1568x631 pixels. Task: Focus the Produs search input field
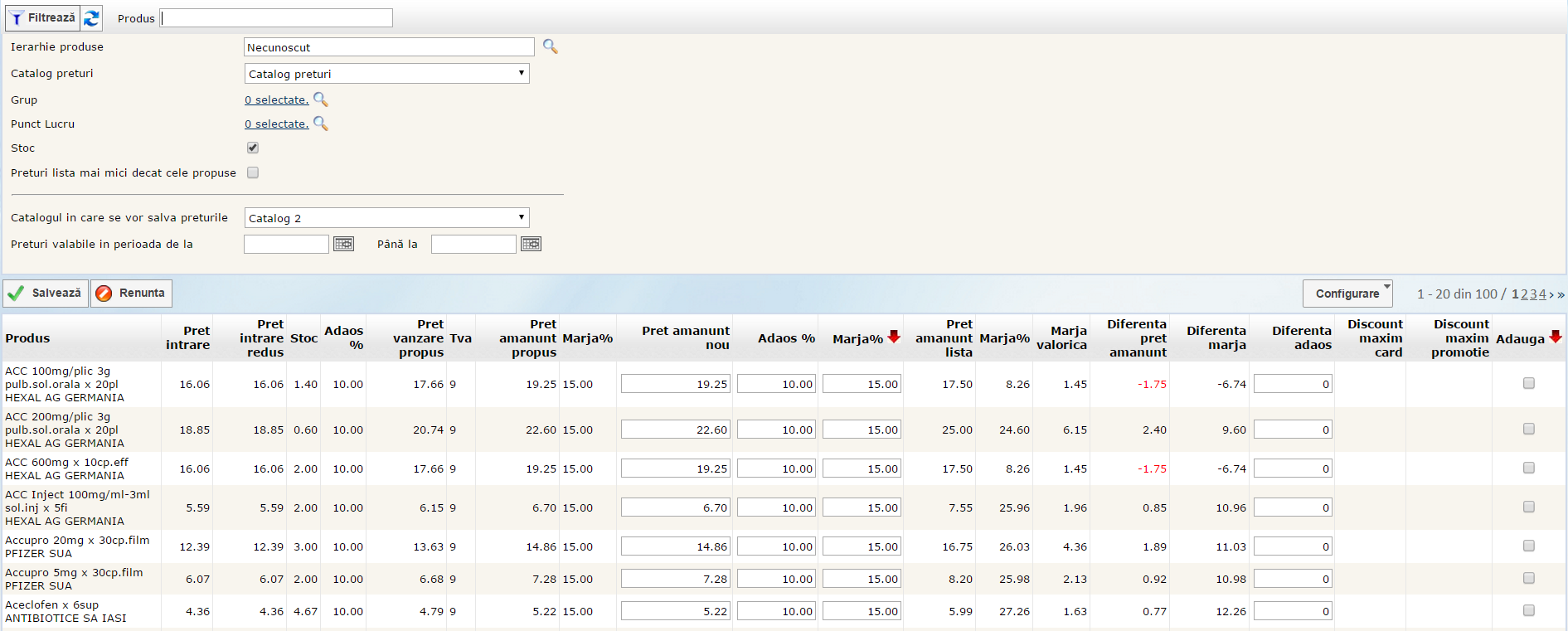click(x=276, y=18)
